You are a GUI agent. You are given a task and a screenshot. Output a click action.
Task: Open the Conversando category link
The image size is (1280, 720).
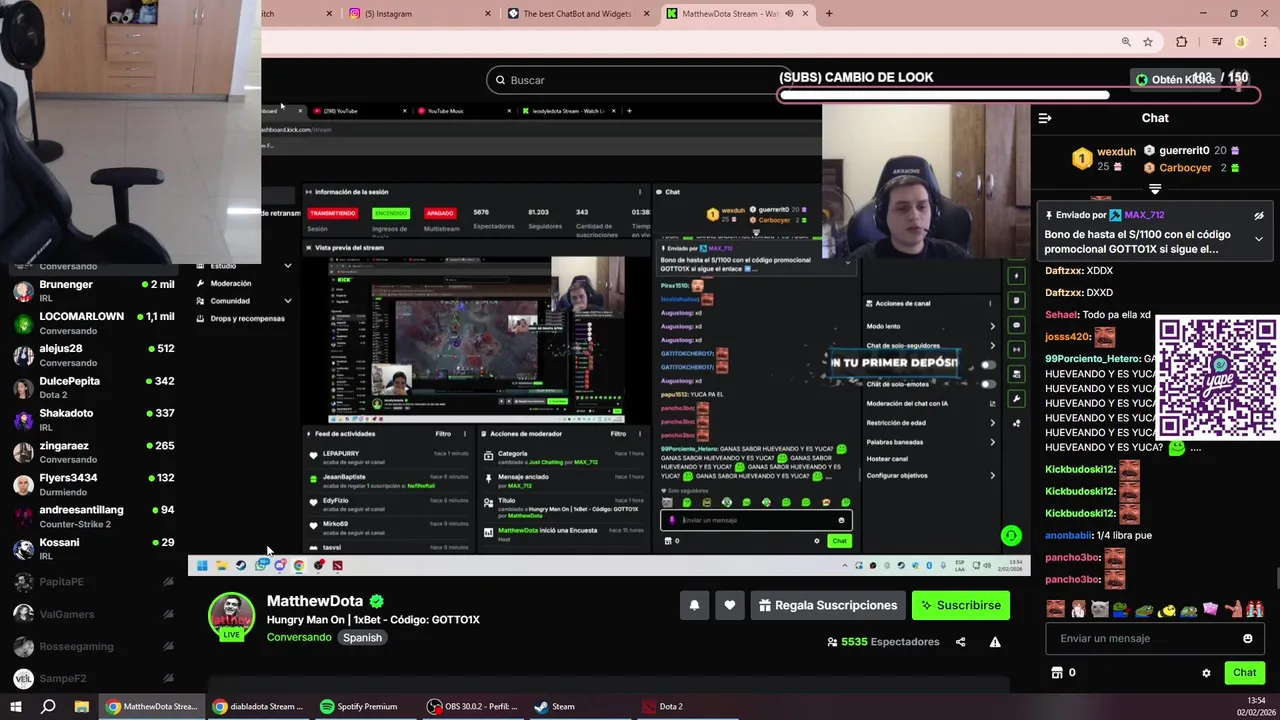(299, 638)
